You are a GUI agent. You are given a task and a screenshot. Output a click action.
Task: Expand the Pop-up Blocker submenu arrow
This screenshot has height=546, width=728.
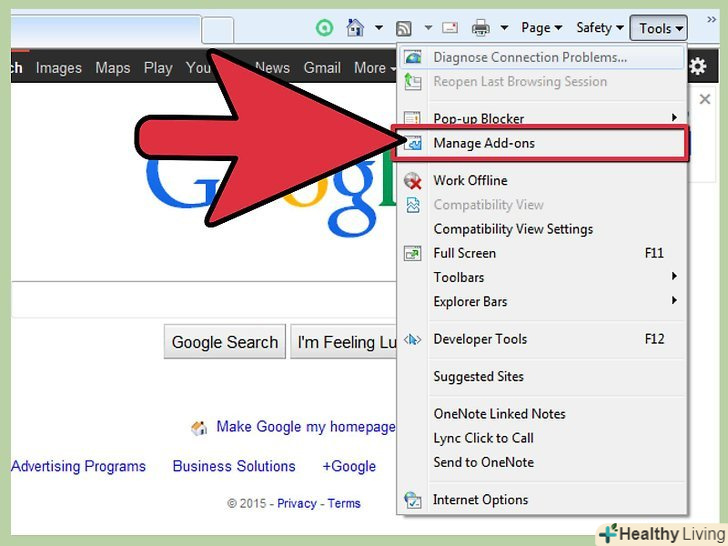pos(674,117)
